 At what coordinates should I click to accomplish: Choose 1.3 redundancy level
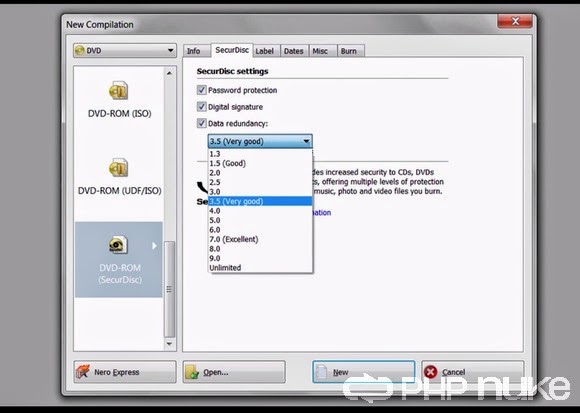click(260, 154)
